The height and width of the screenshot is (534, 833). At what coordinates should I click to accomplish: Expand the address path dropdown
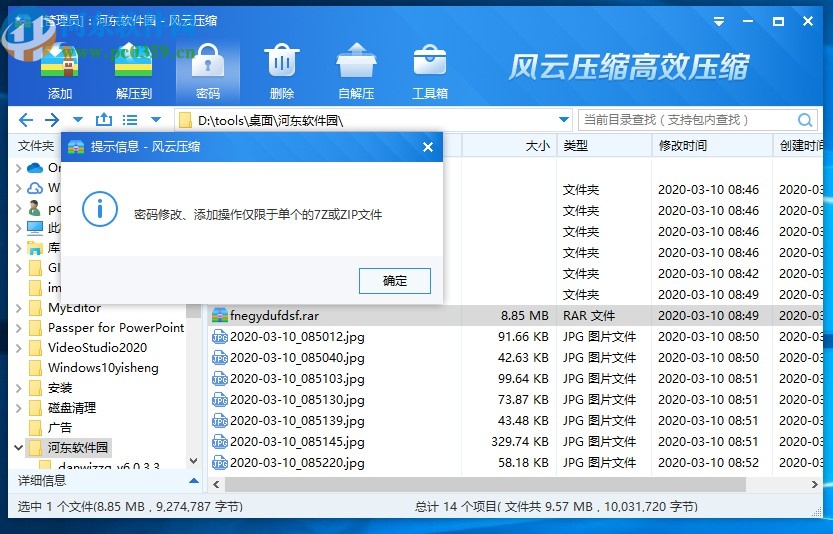(x=564, y=120)
